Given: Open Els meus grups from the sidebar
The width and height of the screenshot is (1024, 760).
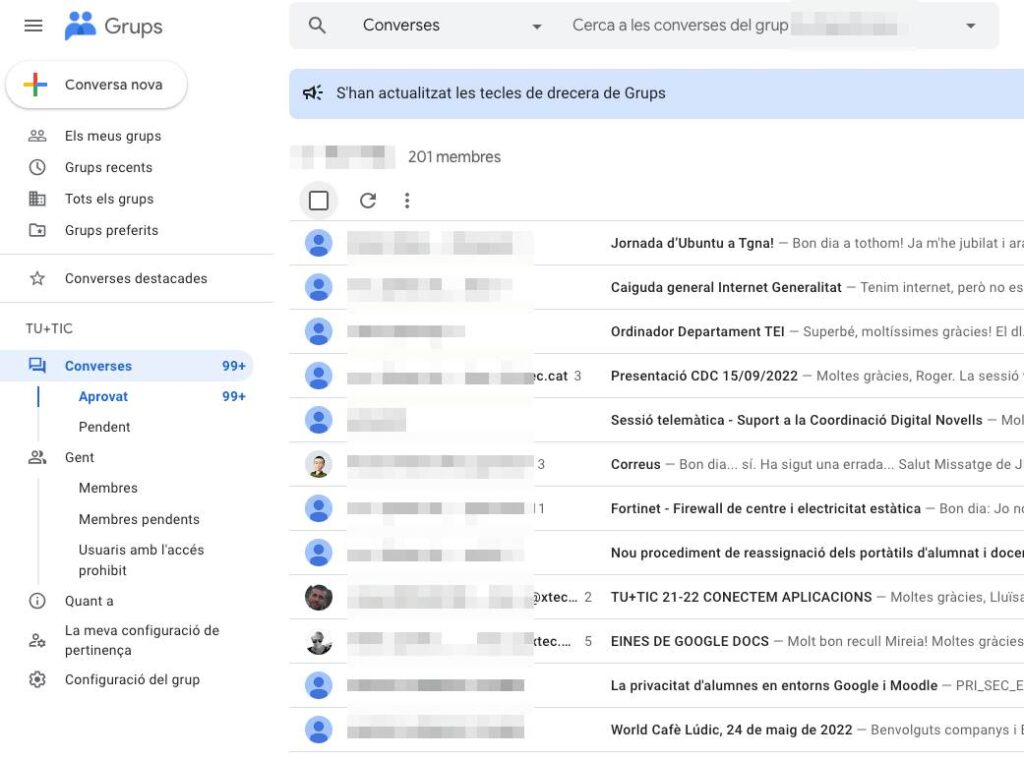Looking at the screenshot, I should (113, 135).
